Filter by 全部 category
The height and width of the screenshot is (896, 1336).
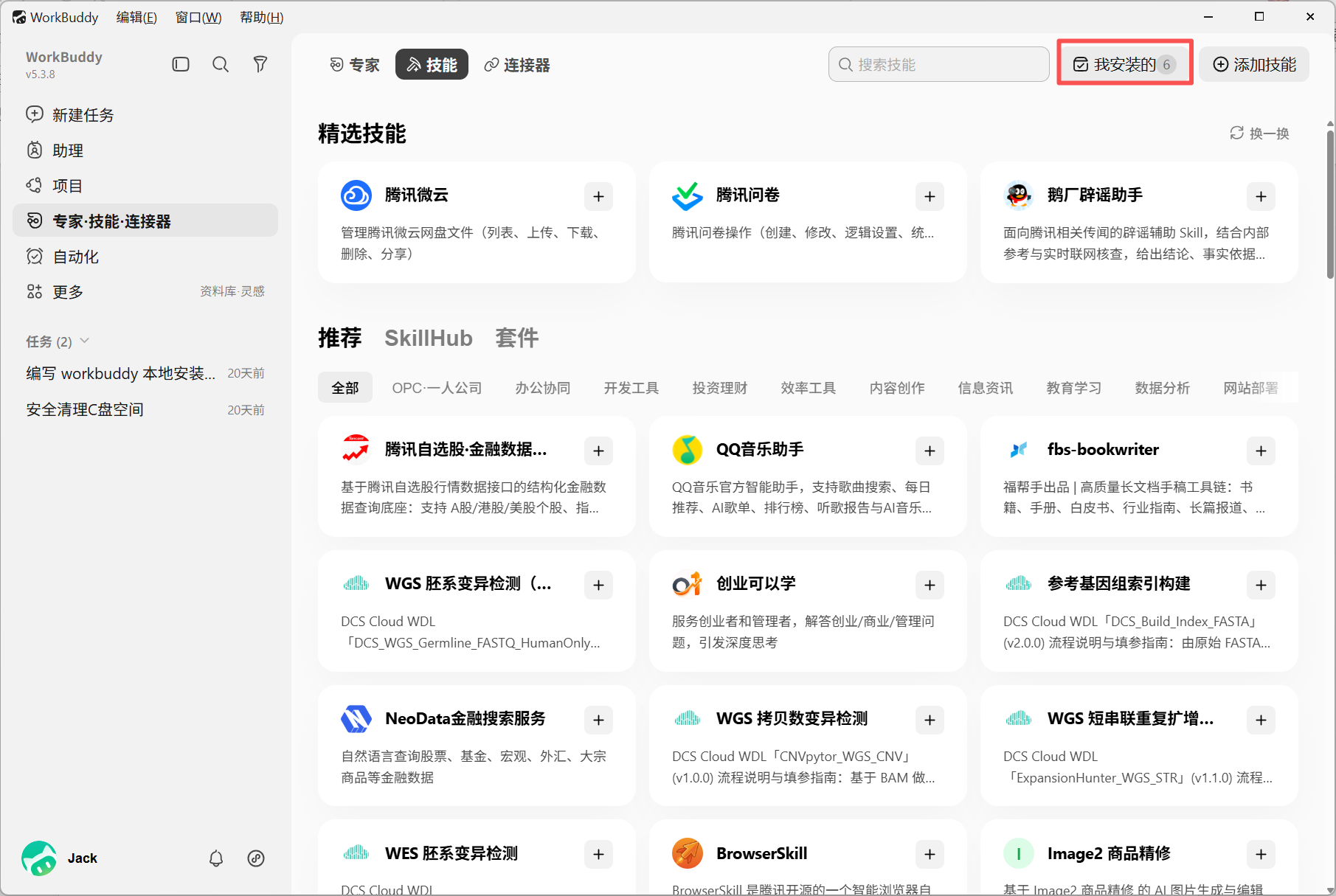point(345,387)
